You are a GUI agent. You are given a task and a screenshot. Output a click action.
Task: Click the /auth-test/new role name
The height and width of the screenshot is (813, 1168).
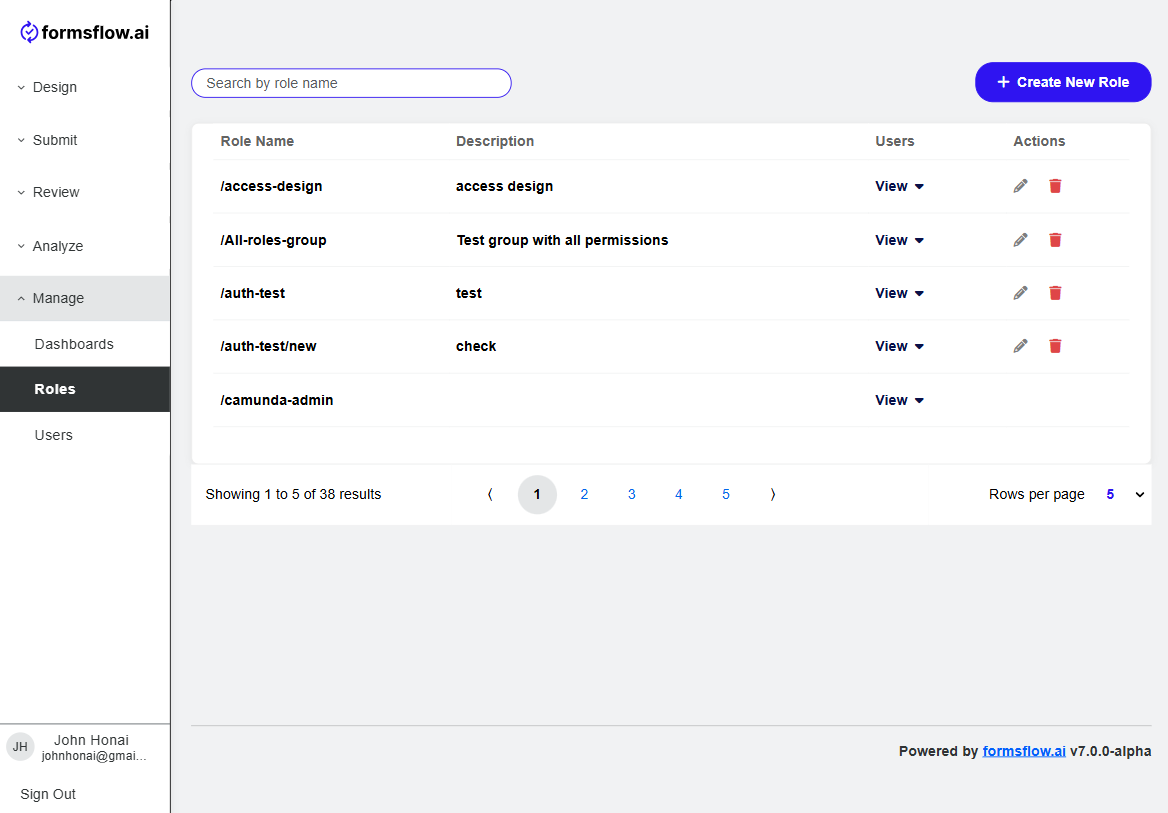click(x=268, y=346)
